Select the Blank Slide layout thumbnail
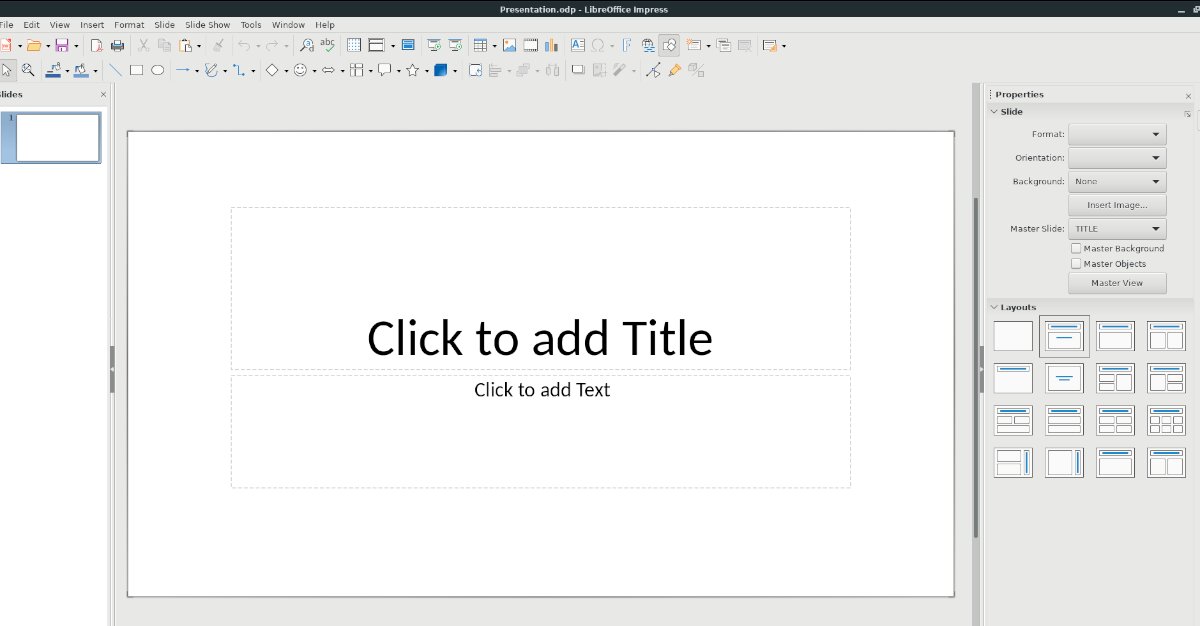The height and width of the screenshot is (626, 1200). 1013,336
